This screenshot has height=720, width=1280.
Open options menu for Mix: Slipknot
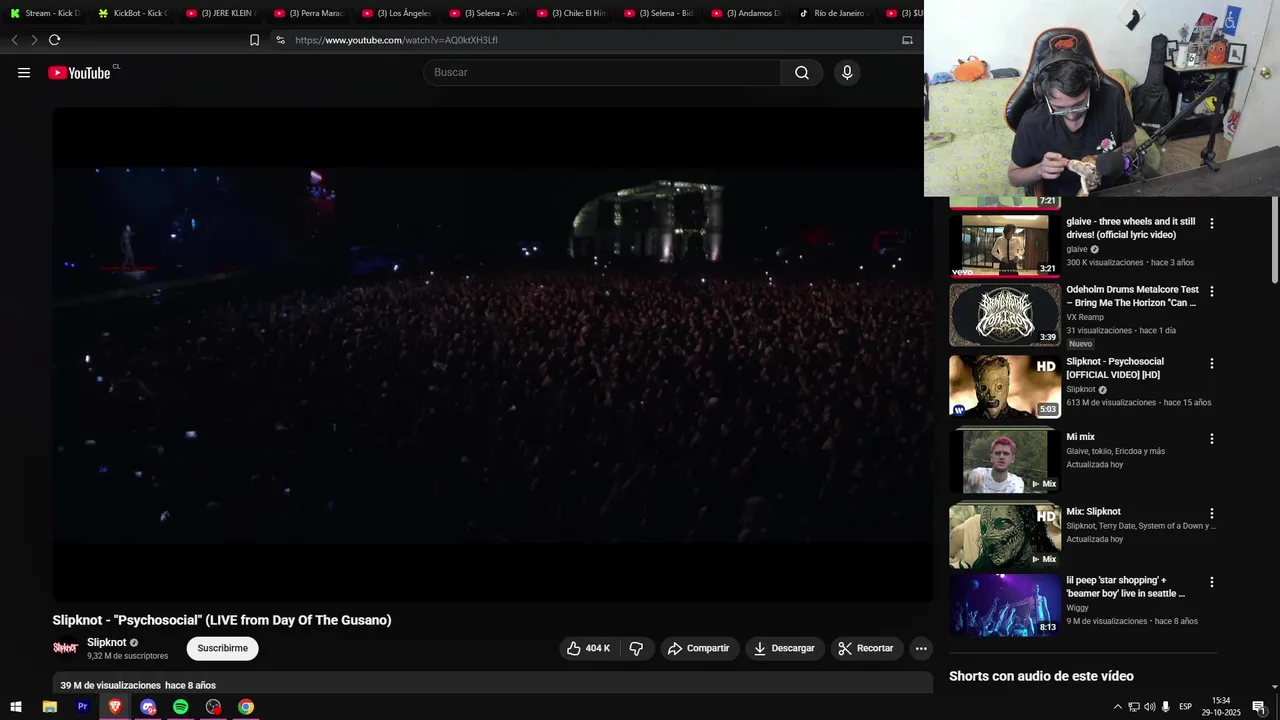point(1212,514)
